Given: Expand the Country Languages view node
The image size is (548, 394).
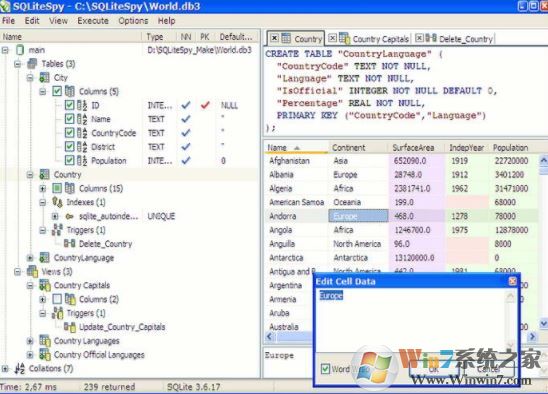Looking at the screenshot, I should [x=30, y=341].
